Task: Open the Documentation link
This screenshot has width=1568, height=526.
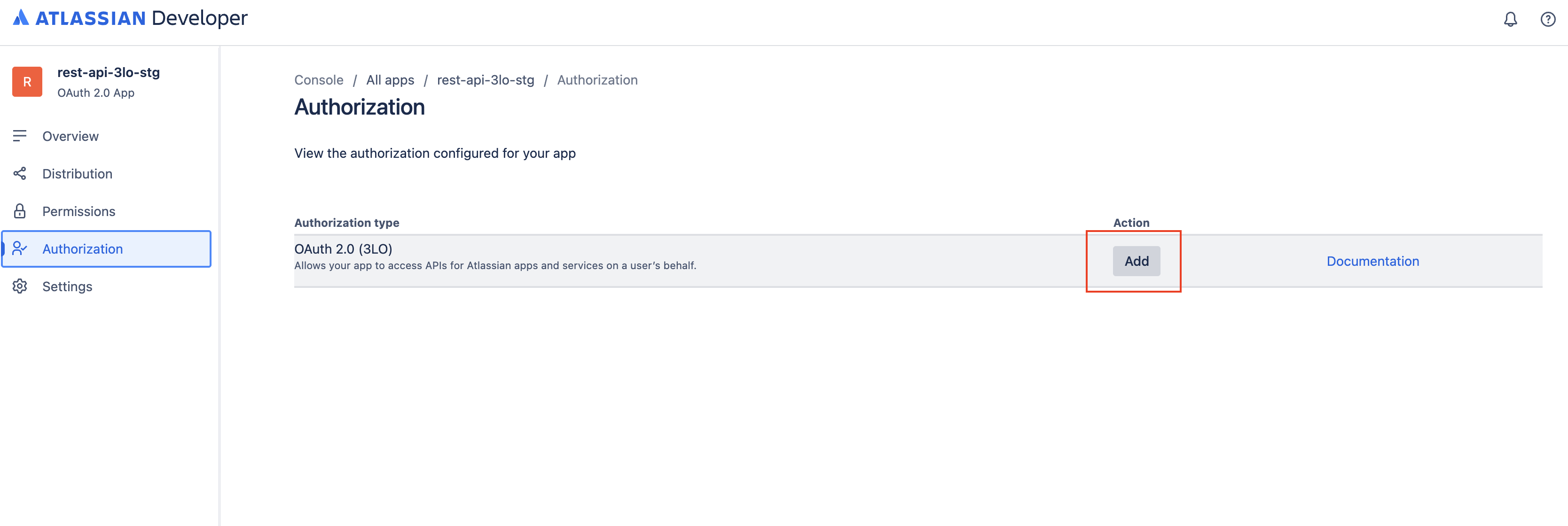Action: pyautogui.click(x=1372, y=261)
